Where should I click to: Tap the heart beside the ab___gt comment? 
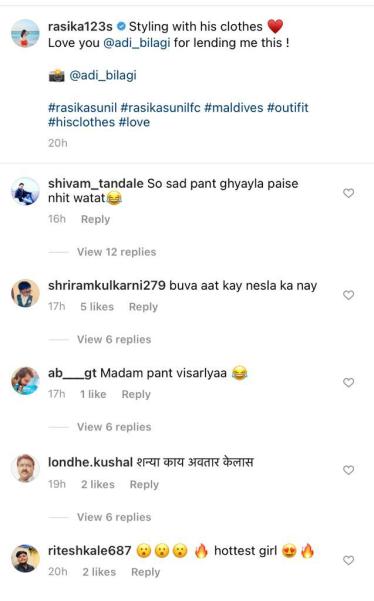(348, 383)
